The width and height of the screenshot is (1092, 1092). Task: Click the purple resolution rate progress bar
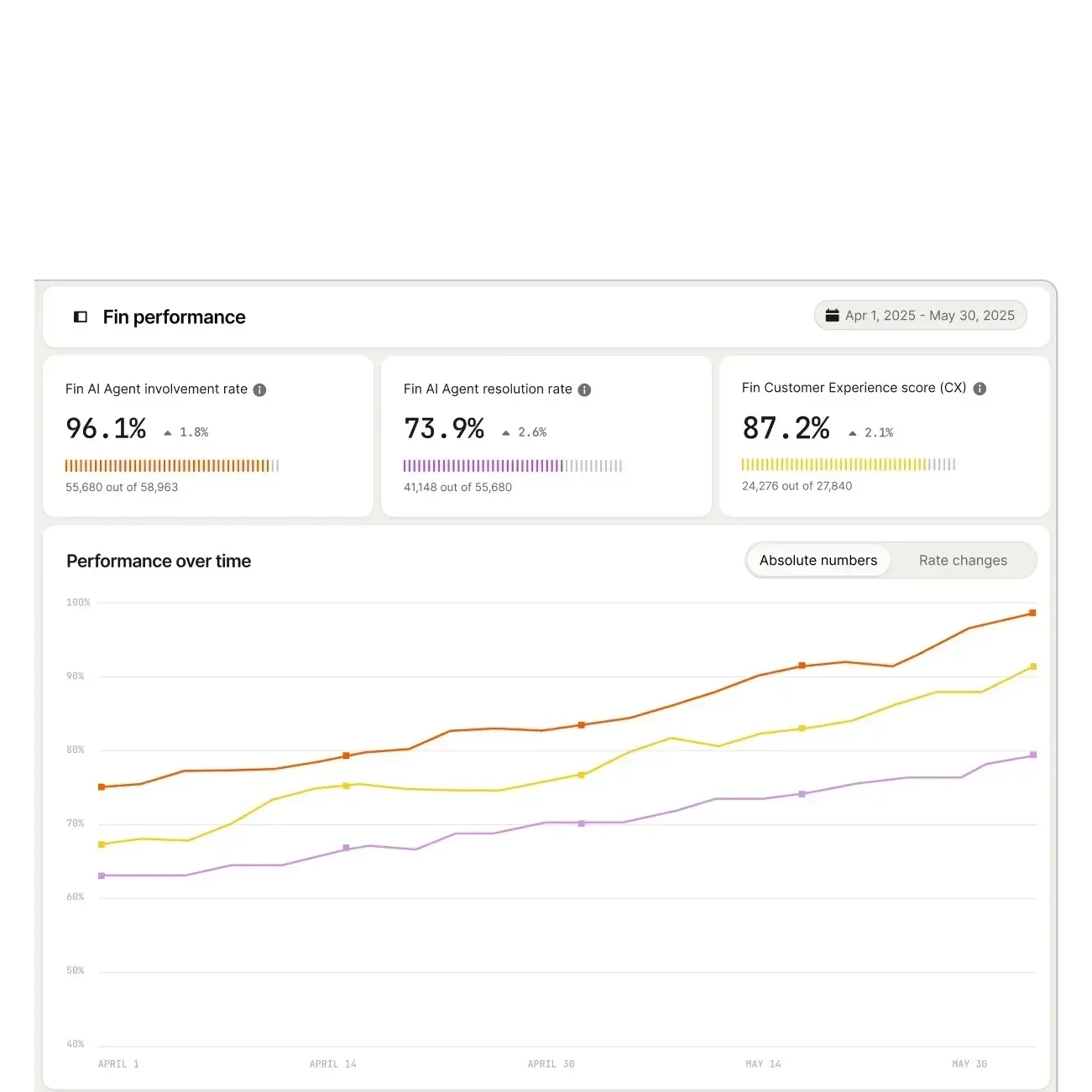coord(513,466)
